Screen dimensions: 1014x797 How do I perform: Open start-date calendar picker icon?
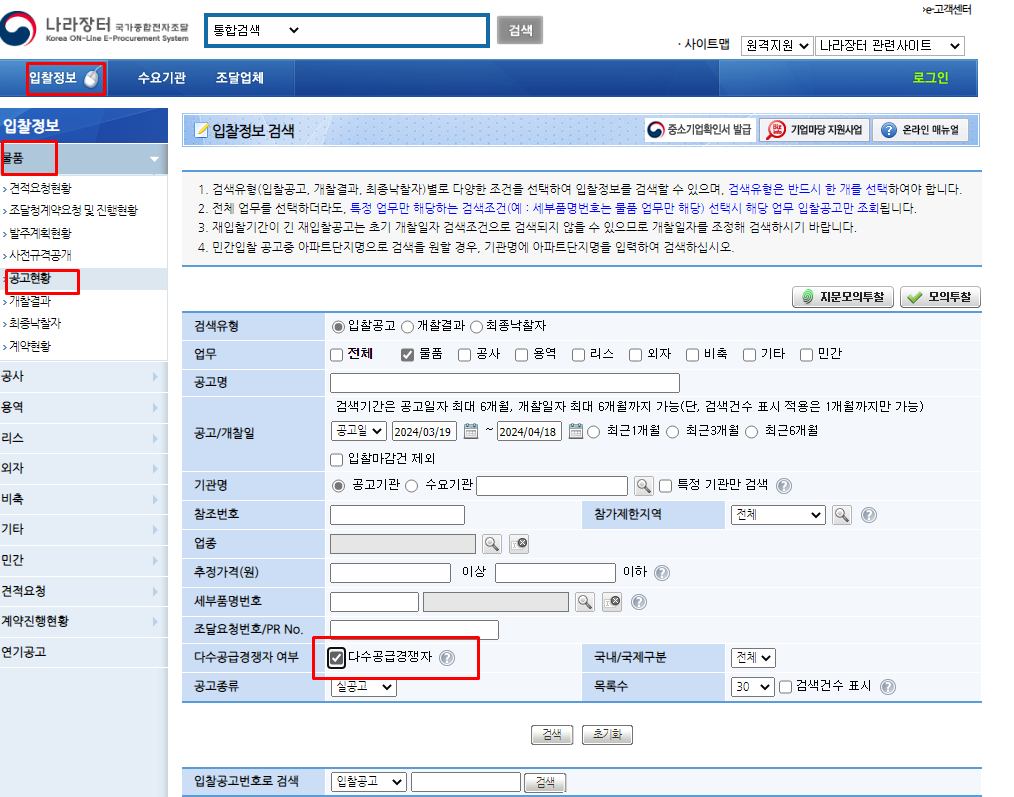click(x=471, y=431)
